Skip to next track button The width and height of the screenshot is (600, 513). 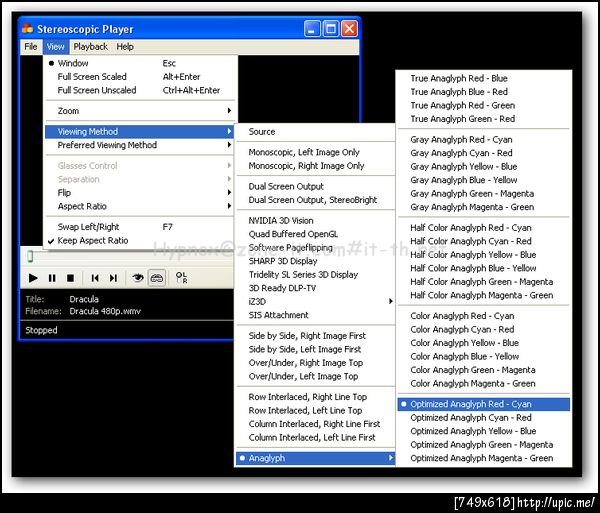[x=113, y=278]
